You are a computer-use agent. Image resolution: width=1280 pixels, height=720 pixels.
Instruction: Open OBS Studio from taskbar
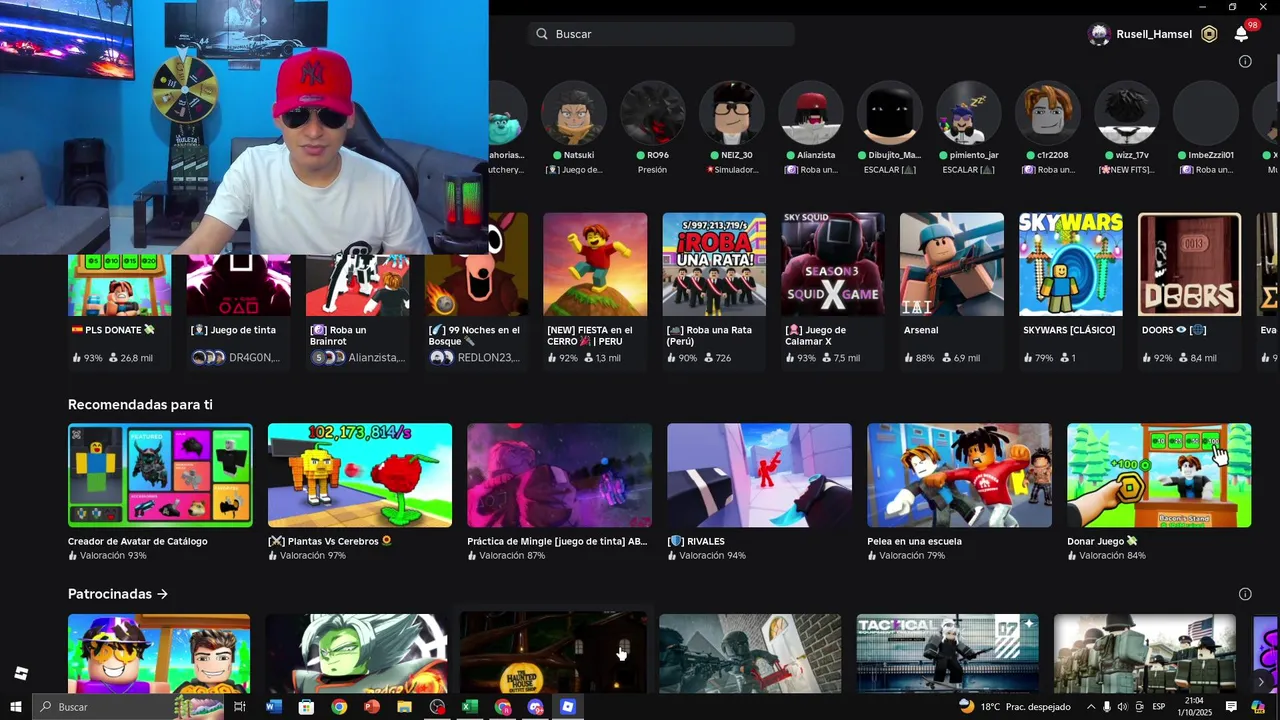437,707
